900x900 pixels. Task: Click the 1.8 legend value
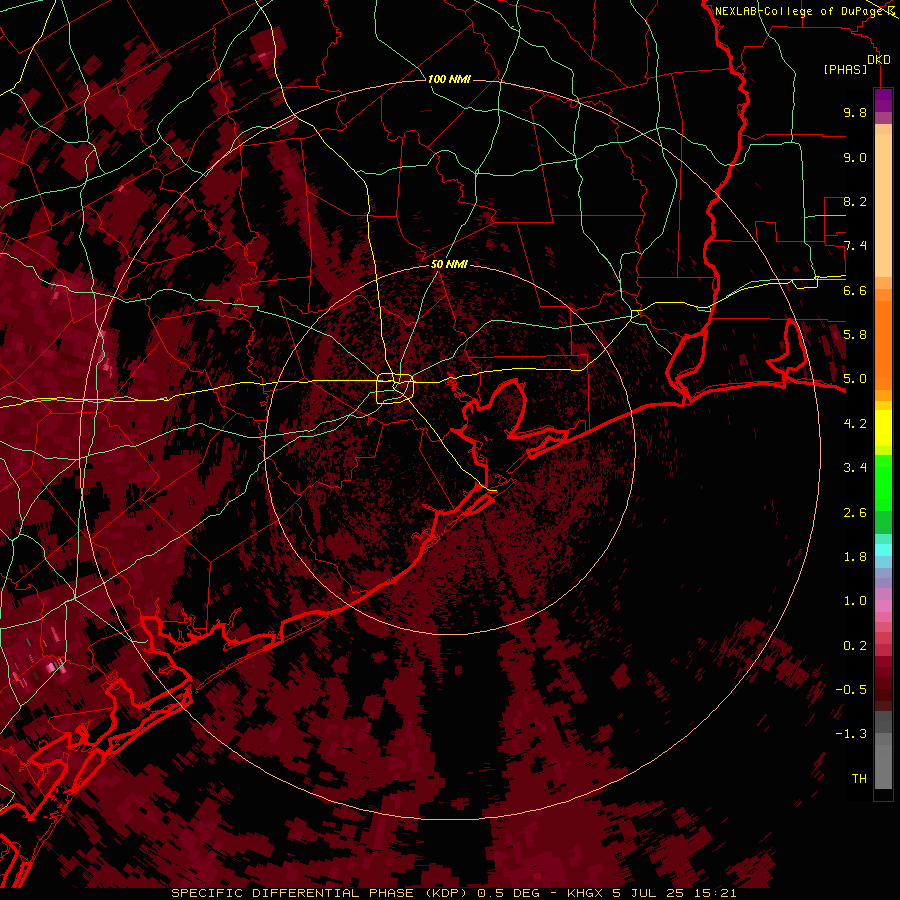click(x=855, y=556)
